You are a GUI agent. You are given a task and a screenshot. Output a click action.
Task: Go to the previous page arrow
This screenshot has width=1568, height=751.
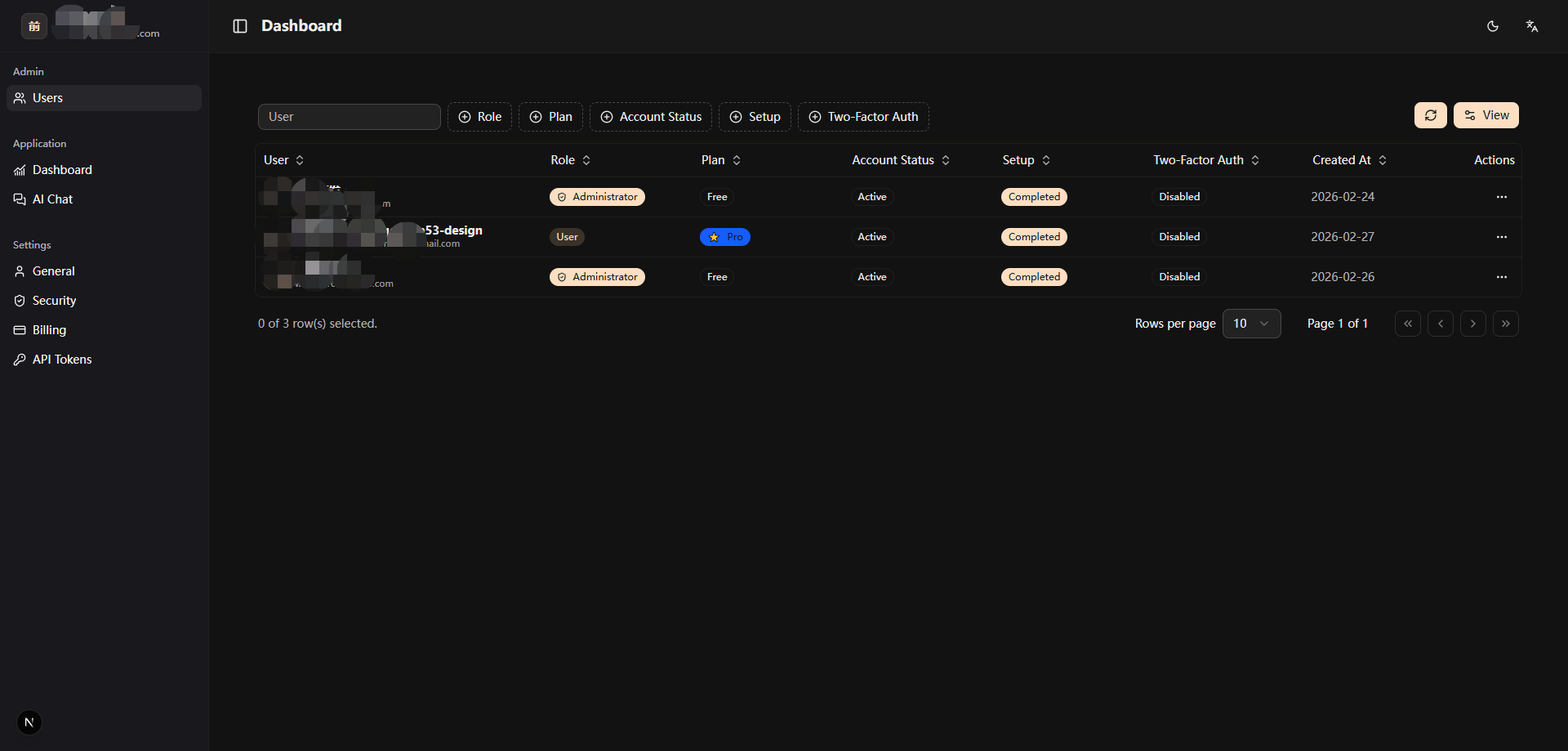click(x=1440, y=324)
